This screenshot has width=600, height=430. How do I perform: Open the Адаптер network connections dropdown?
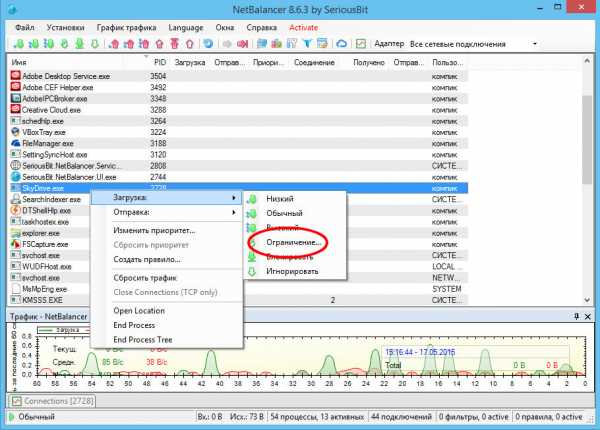click(534, 44)
